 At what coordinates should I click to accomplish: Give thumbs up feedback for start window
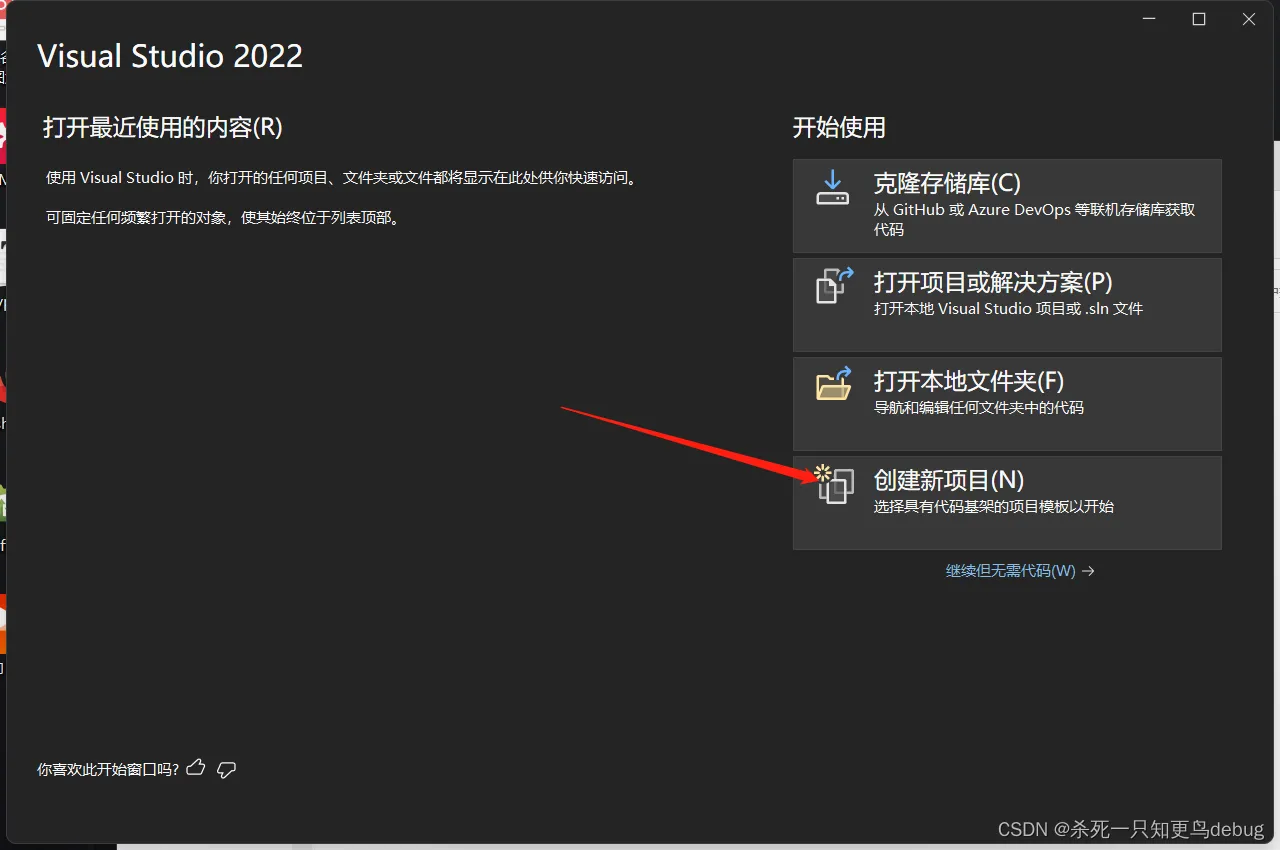pyautogui.click(x=196, y=768)
